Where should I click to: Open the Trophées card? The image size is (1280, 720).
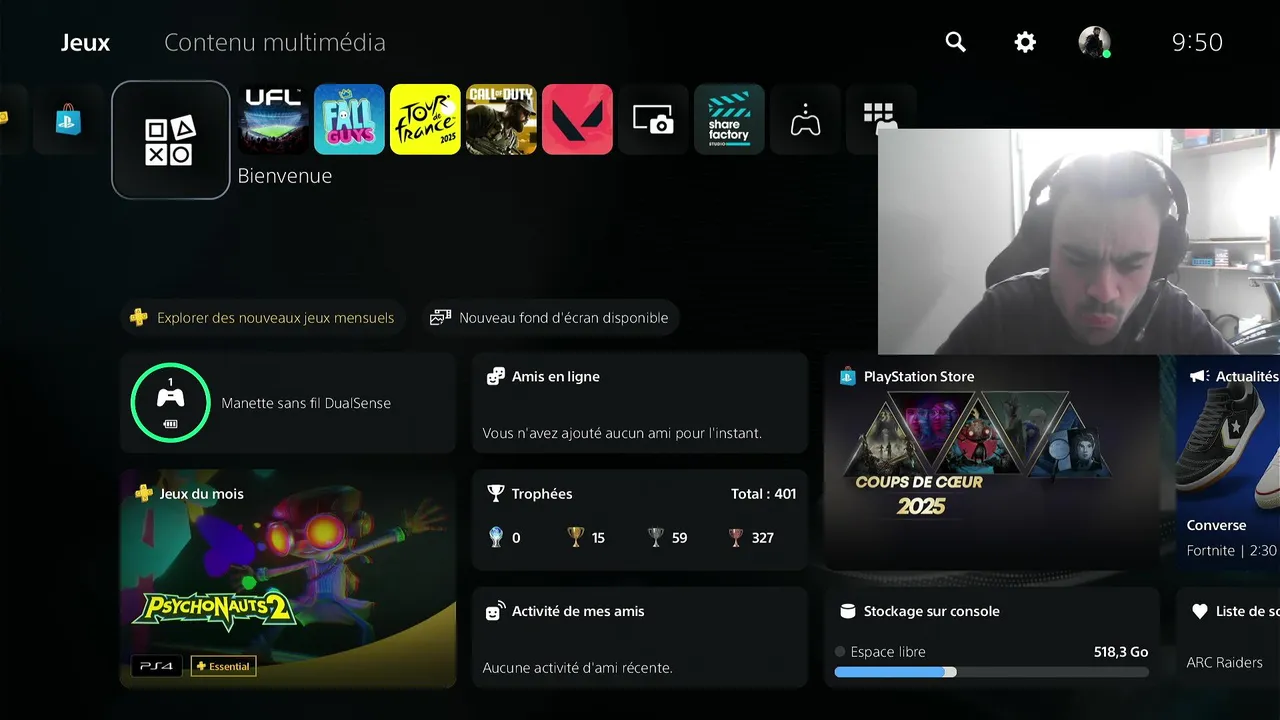click(640, 520)
